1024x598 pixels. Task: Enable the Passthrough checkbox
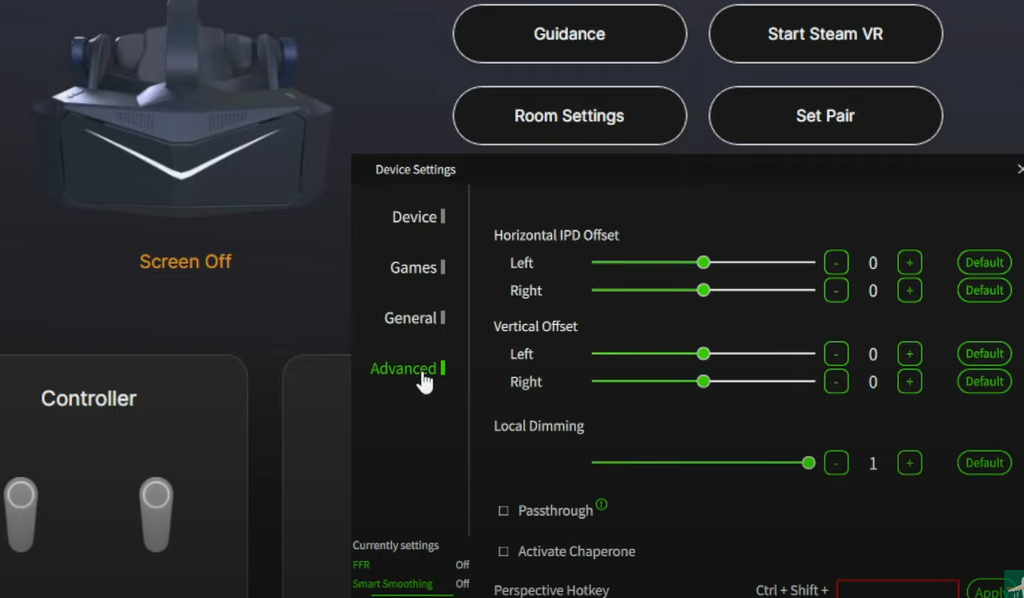pyautogui.click(x=504, y=511)
